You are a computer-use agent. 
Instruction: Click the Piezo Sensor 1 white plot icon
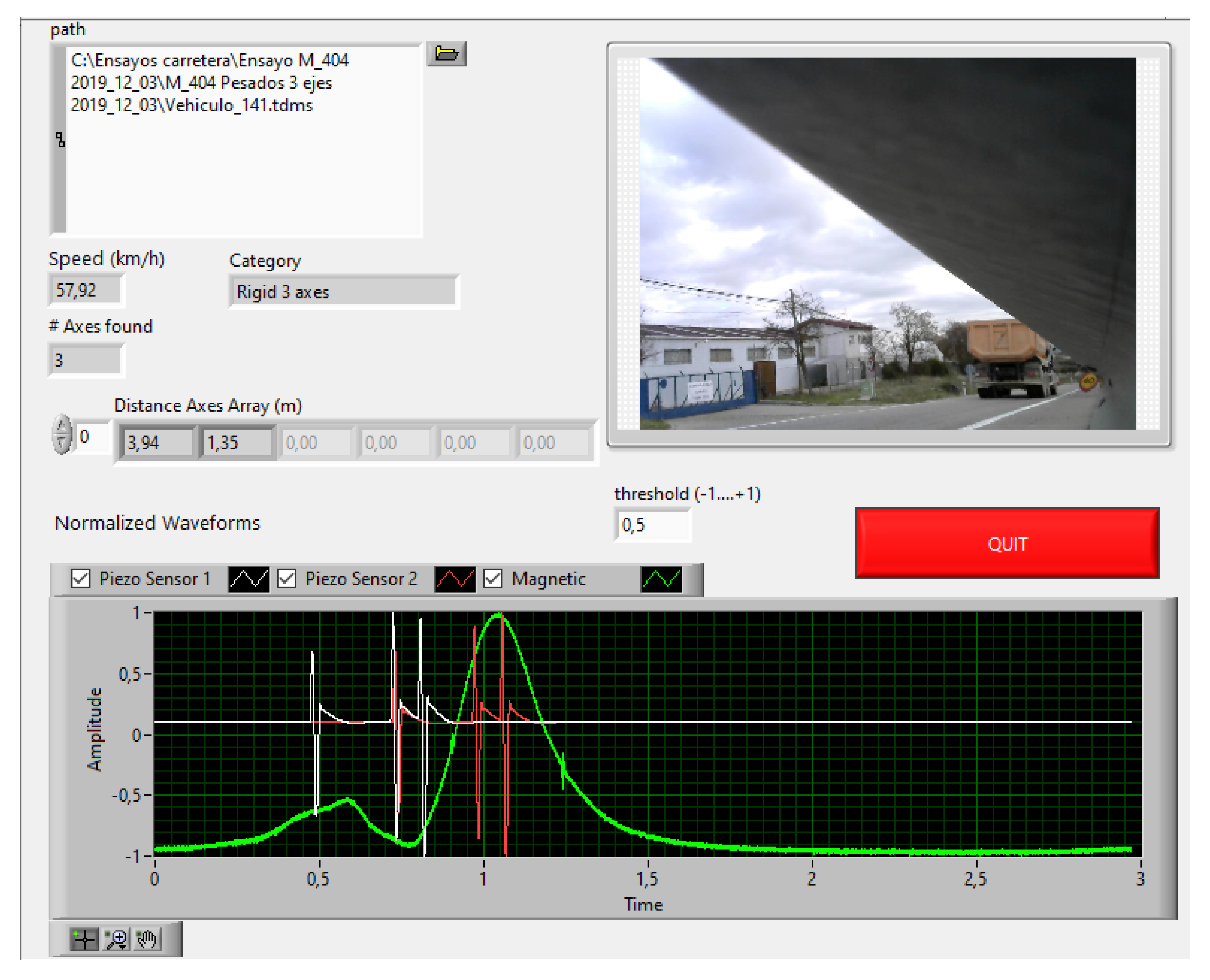click(x=248, y=579)
